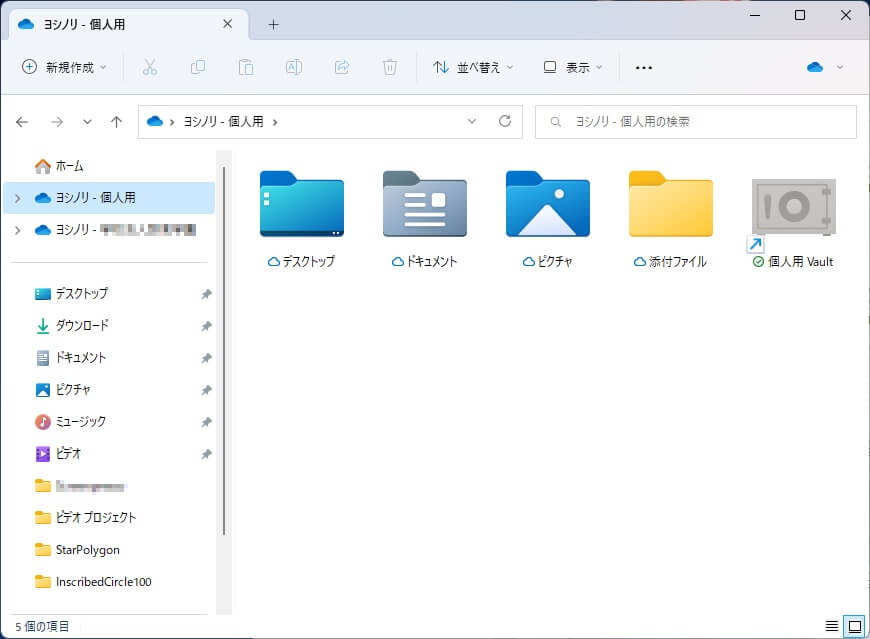Expand the OneDrive status chevron in toolbar
The image size is (870, 639).
[839, 67]
